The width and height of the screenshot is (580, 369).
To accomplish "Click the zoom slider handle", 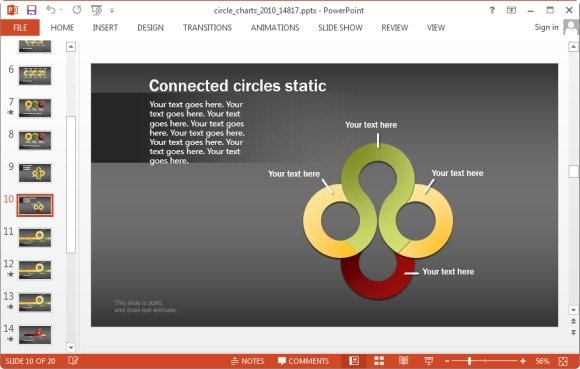I will 469,361.
